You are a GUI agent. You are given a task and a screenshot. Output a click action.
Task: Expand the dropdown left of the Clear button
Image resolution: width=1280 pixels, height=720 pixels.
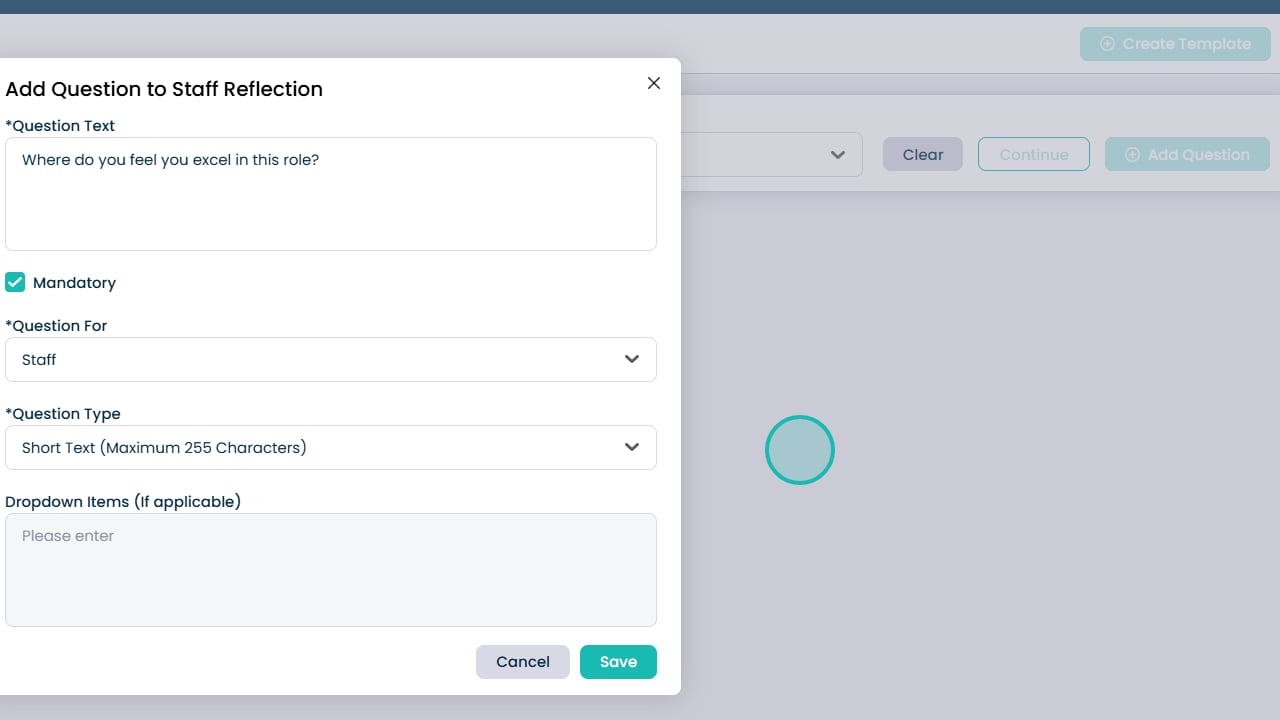838,155
